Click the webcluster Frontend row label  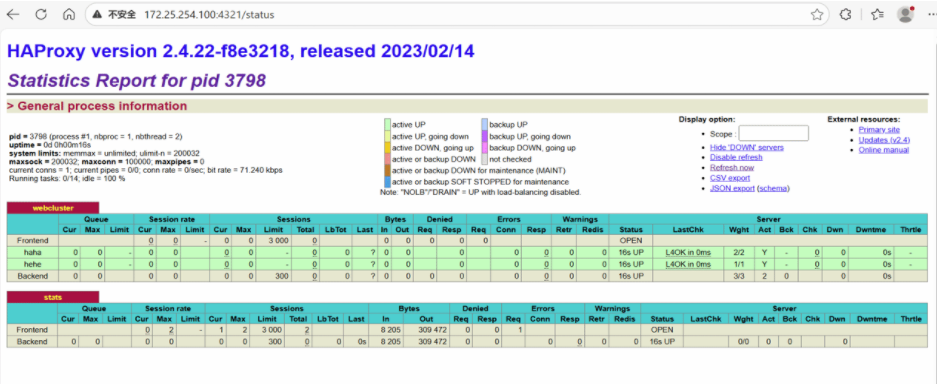pos(32,241)
